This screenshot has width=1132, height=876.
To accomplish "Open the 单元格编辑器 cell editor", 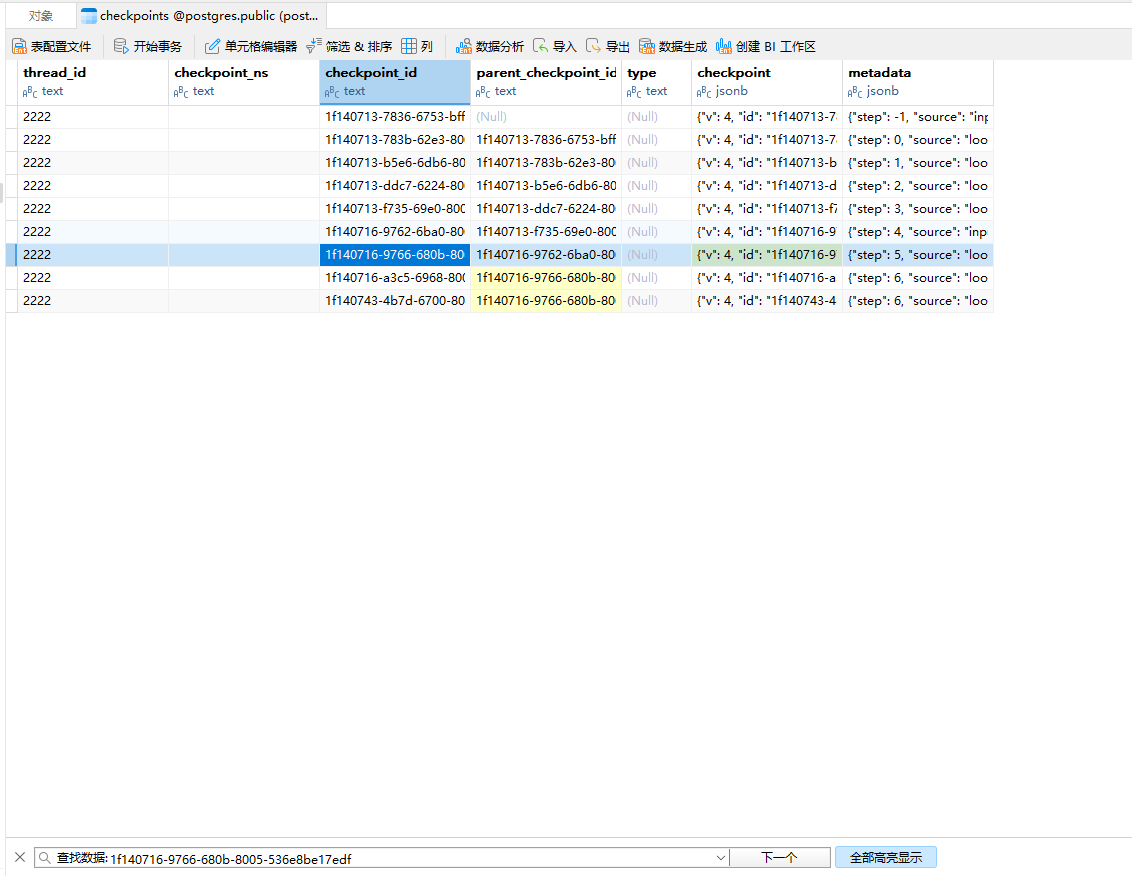I will [251, 47].
